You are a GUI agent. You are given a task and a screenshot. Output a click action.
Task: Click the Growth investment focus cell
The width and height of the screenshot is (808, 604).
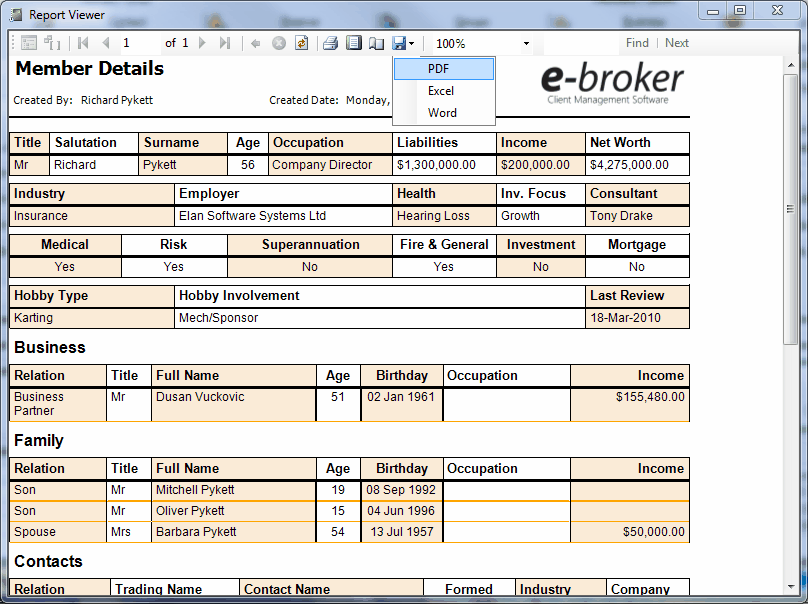pos(541,216)
